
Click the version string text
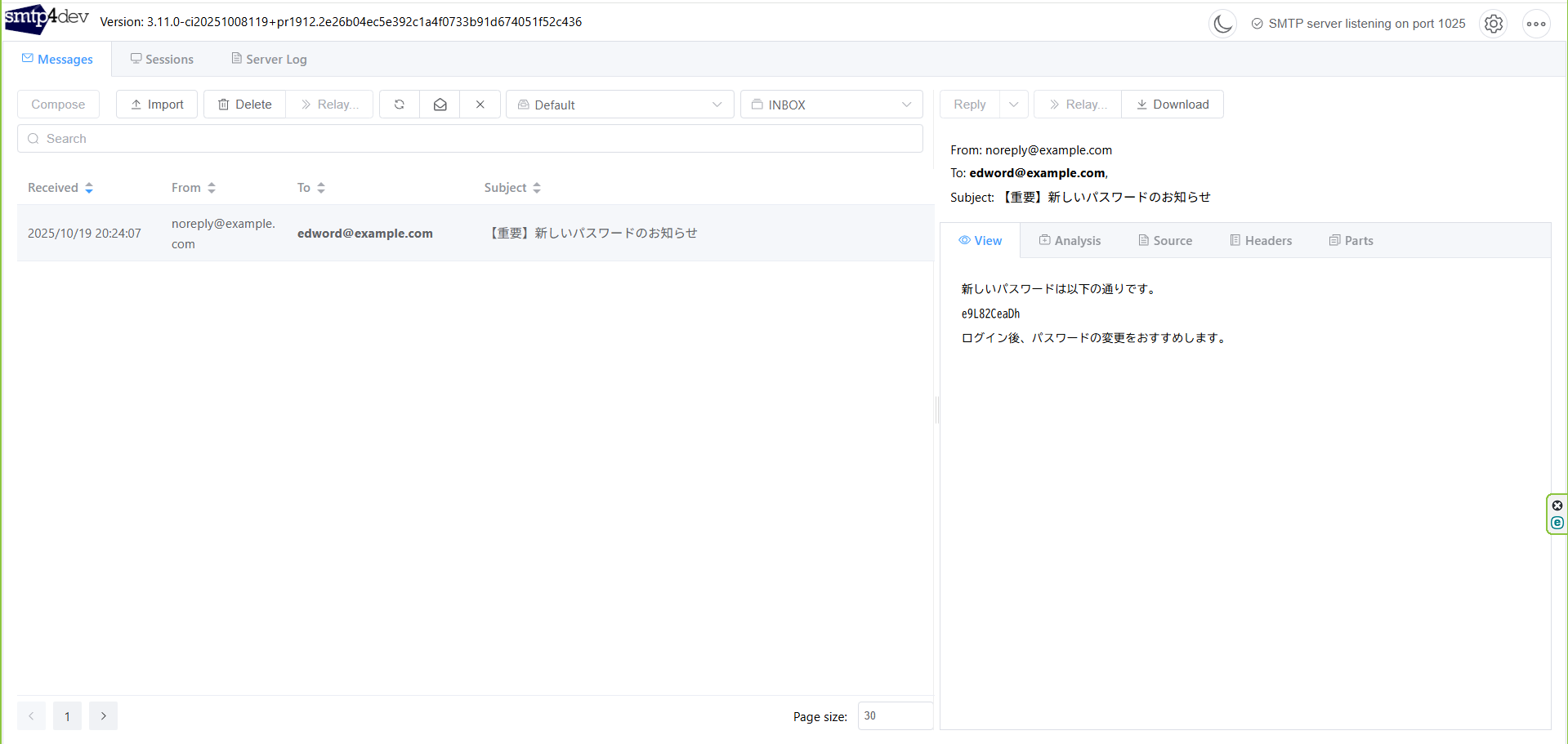(341, 22)
